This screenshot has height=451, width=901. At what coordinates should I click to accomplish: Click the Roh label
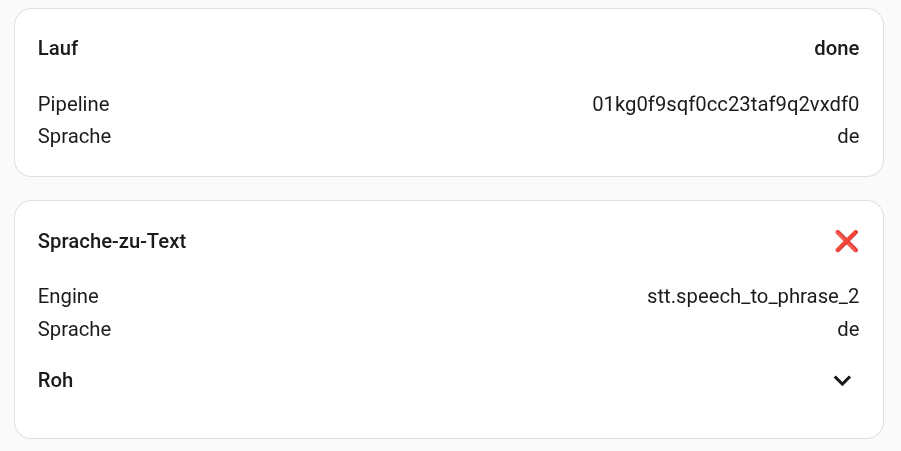point(55,380)
